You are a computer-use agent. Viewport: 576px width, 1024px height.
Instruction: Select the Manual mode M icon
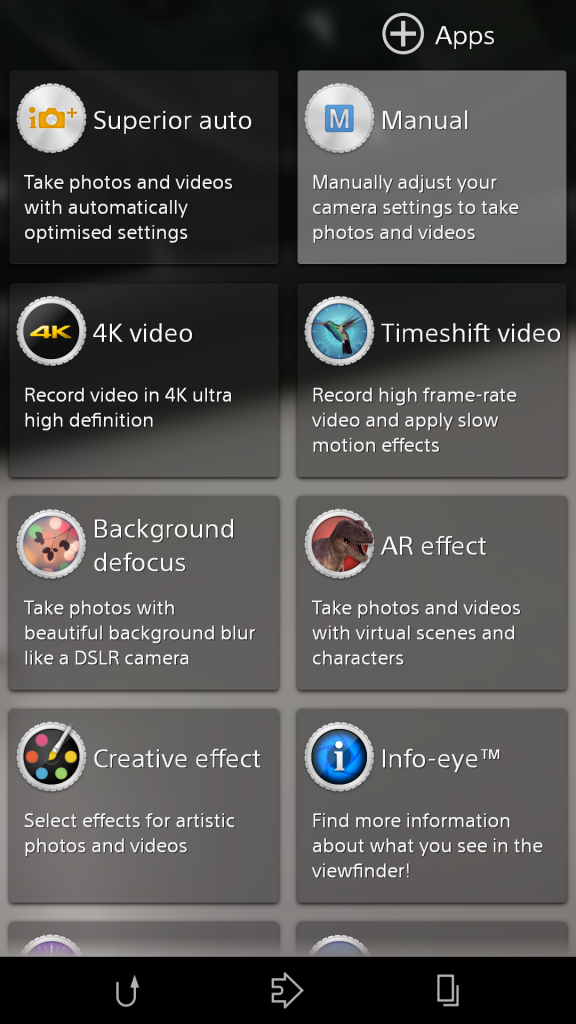339,118
